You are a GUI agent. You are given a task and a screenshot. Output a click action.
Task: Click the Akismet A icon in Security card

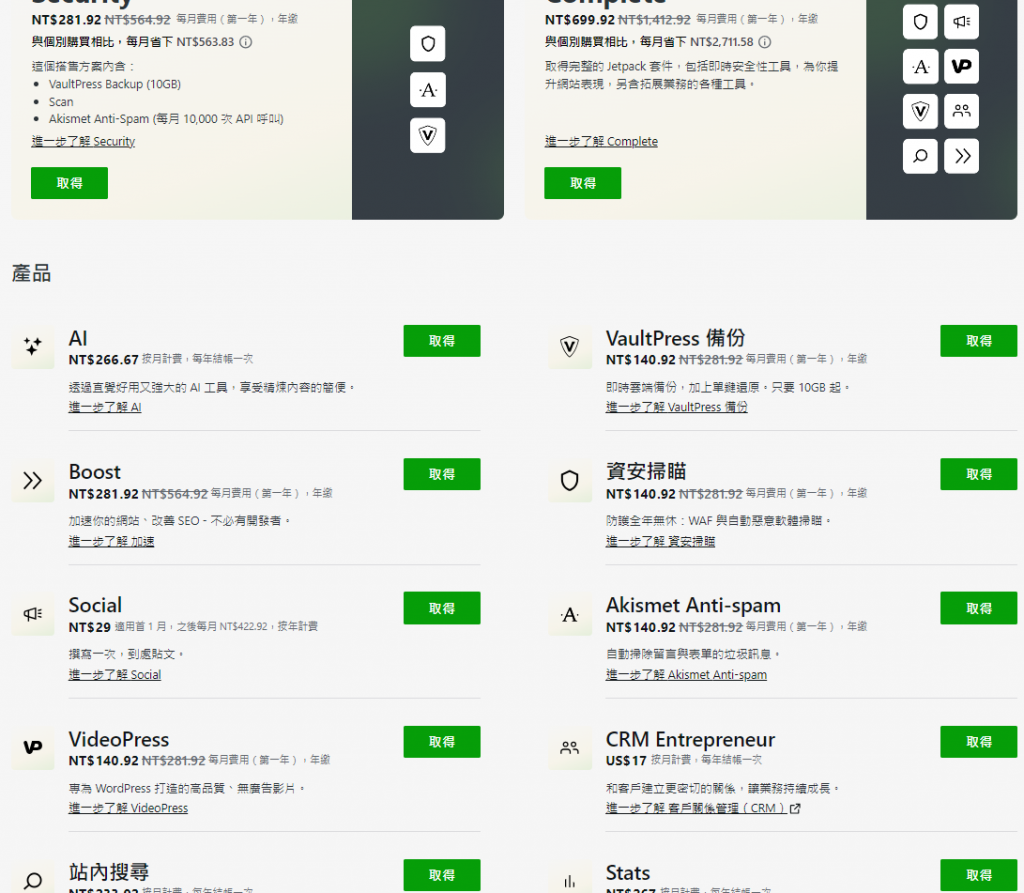tap(428, 89)
